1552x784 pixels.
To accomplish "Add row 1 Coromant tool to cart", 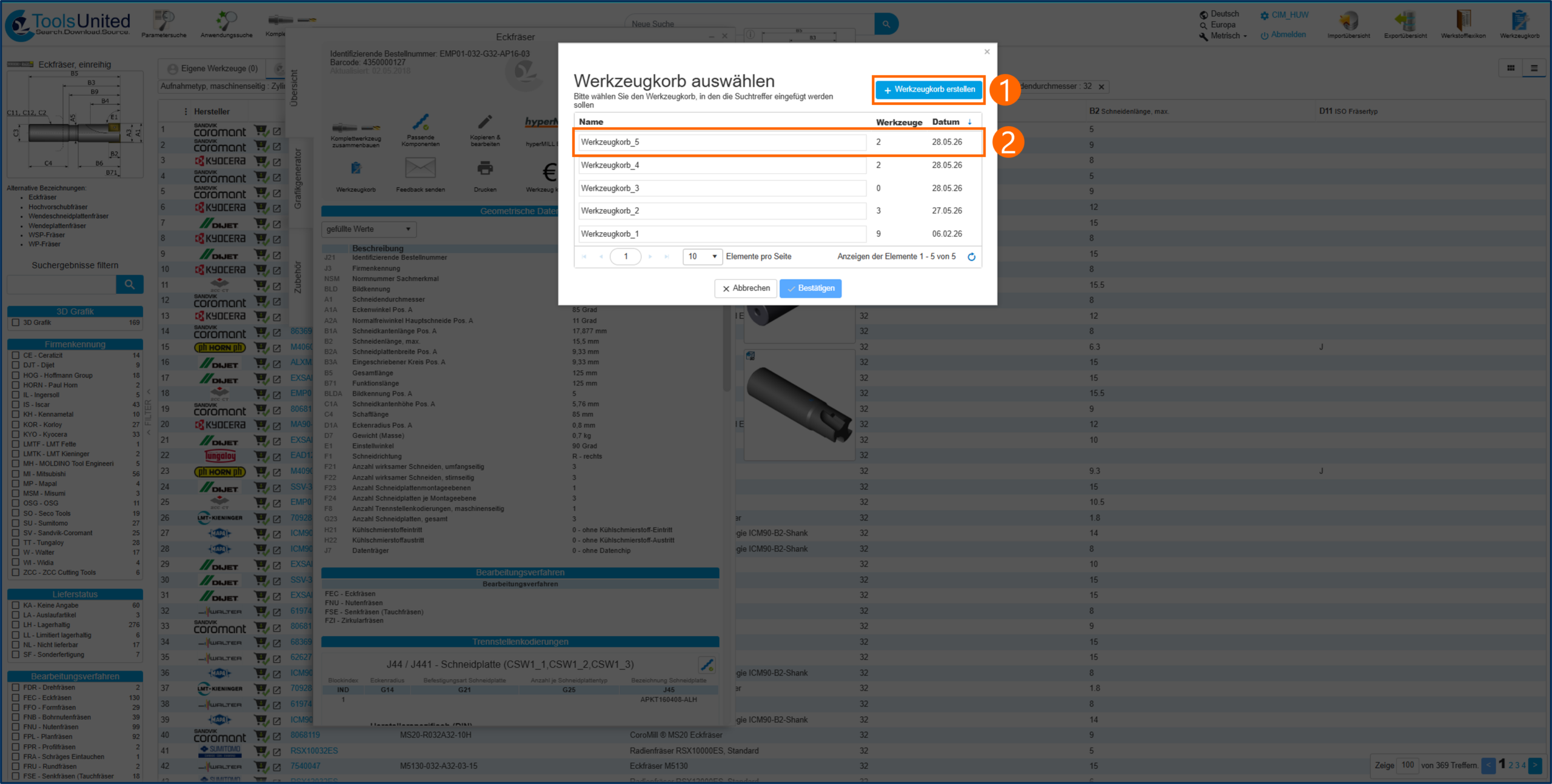I will click(261, 130).
